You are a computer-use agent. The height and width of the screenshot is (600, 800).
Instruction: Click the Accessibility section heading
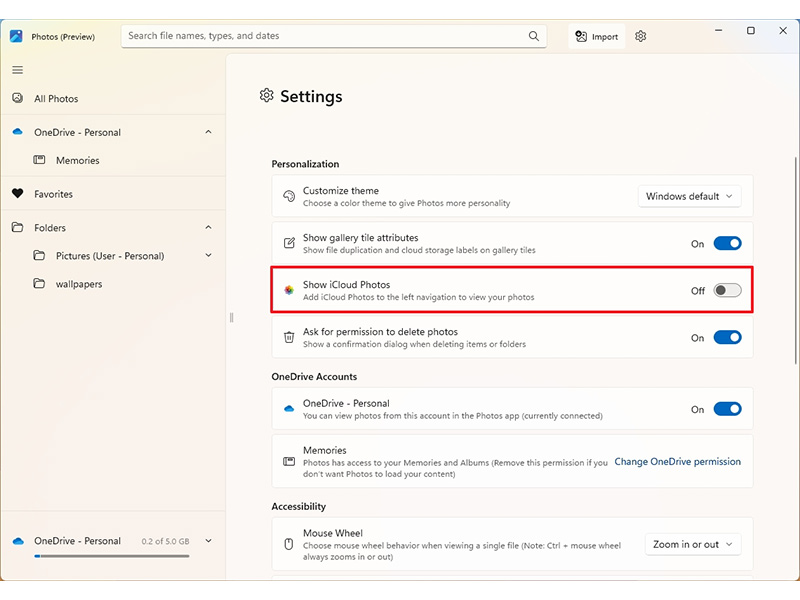(298, 506)
